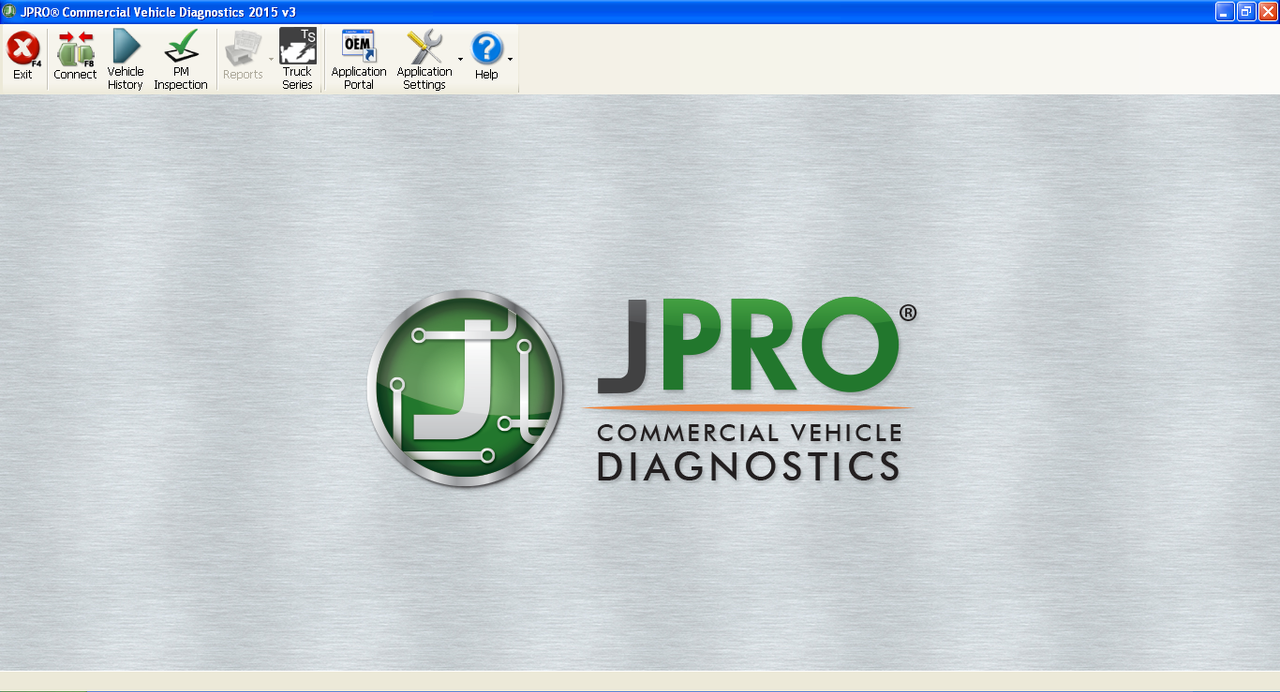The width and height of the screenshot is (1280, 692).
Task: Open the Reports toolbar button
Action: [243, 58]
